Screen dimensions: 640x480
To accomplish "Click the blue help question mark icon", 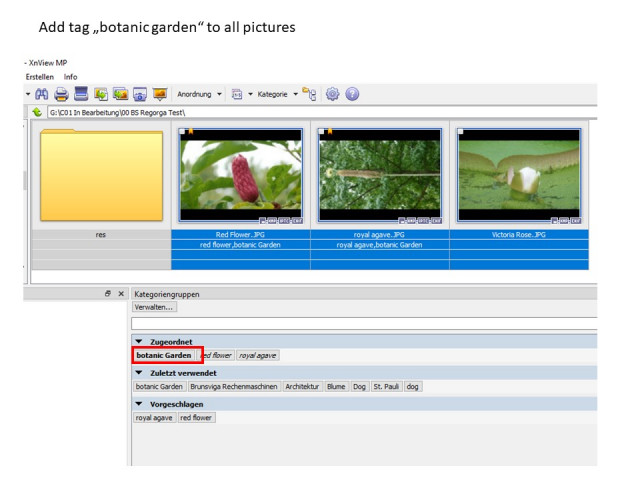I will [352, 94].
